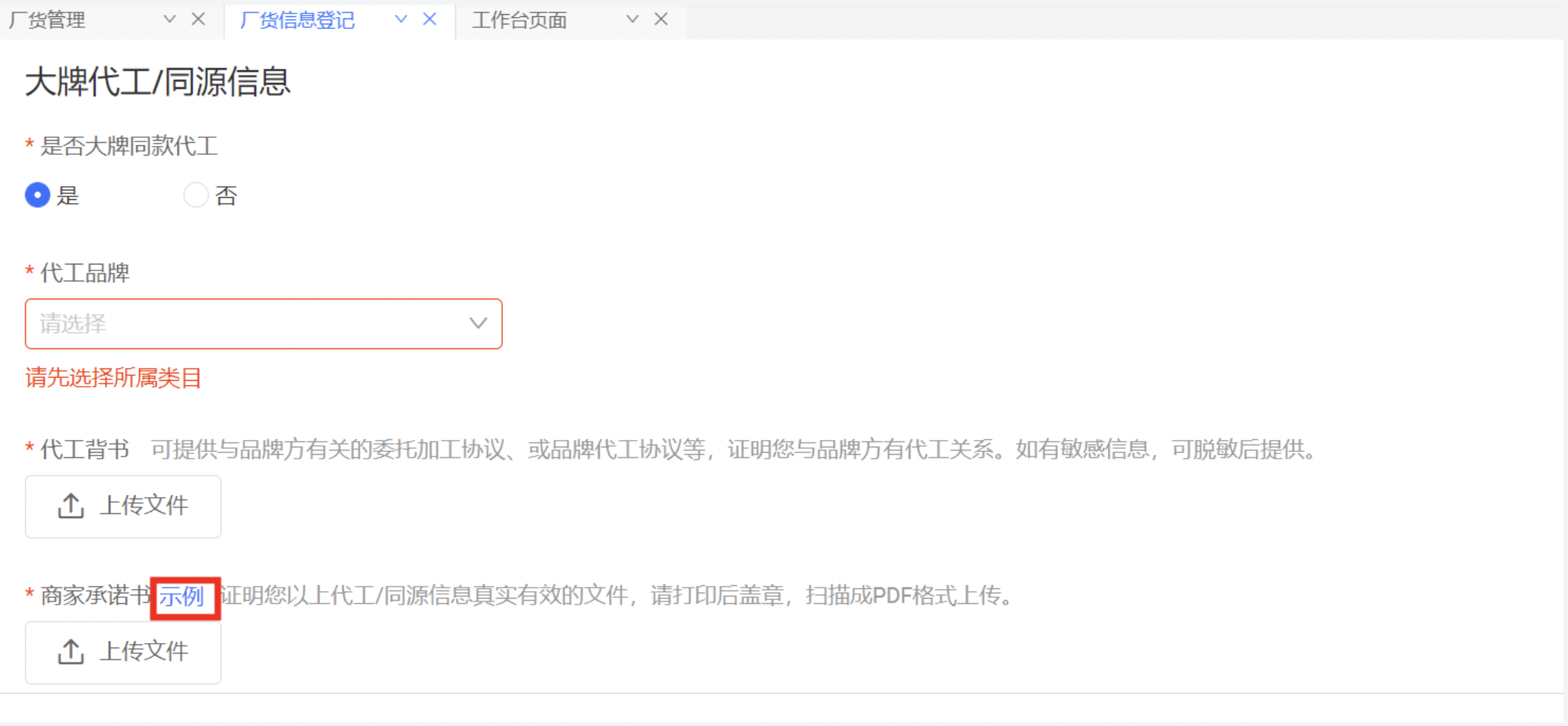Viewport: 1568px width, 726px height.
Task: Switch to the 工作台页面 tab
Action: coord(519,20)
